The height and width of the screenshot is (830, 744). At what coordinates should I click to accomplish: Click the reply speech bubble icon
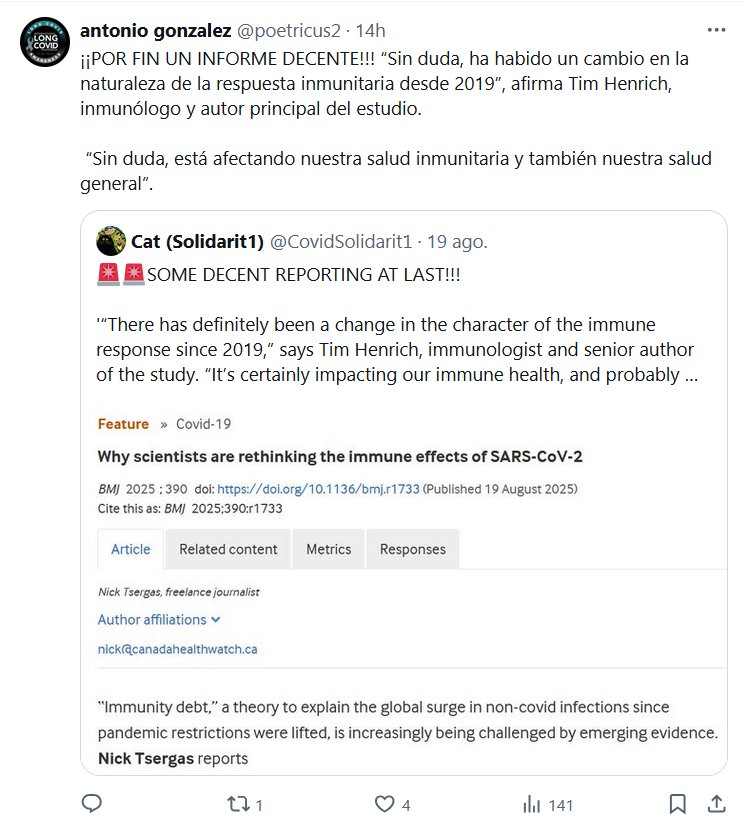point(92,804)
